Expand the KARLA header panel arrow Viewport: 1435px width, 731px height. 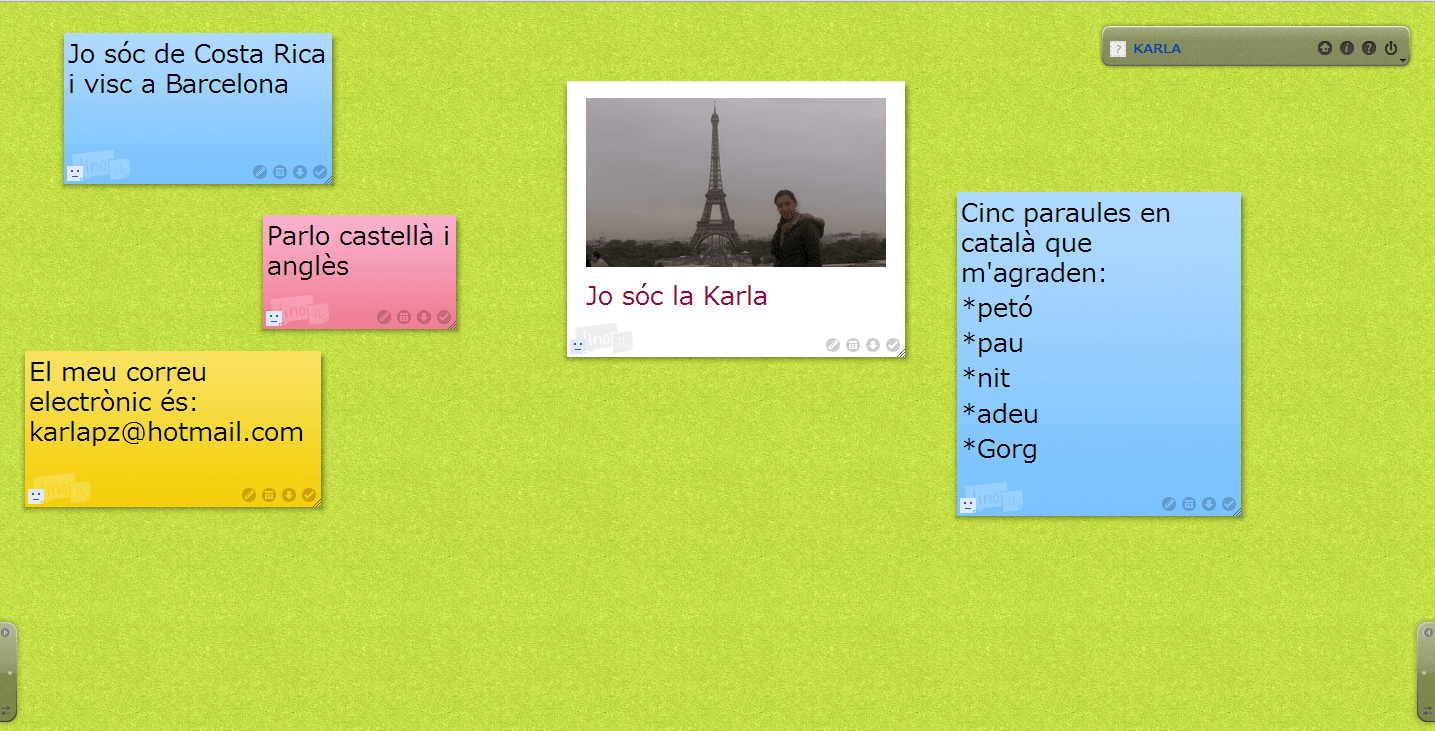[1403, 61]
